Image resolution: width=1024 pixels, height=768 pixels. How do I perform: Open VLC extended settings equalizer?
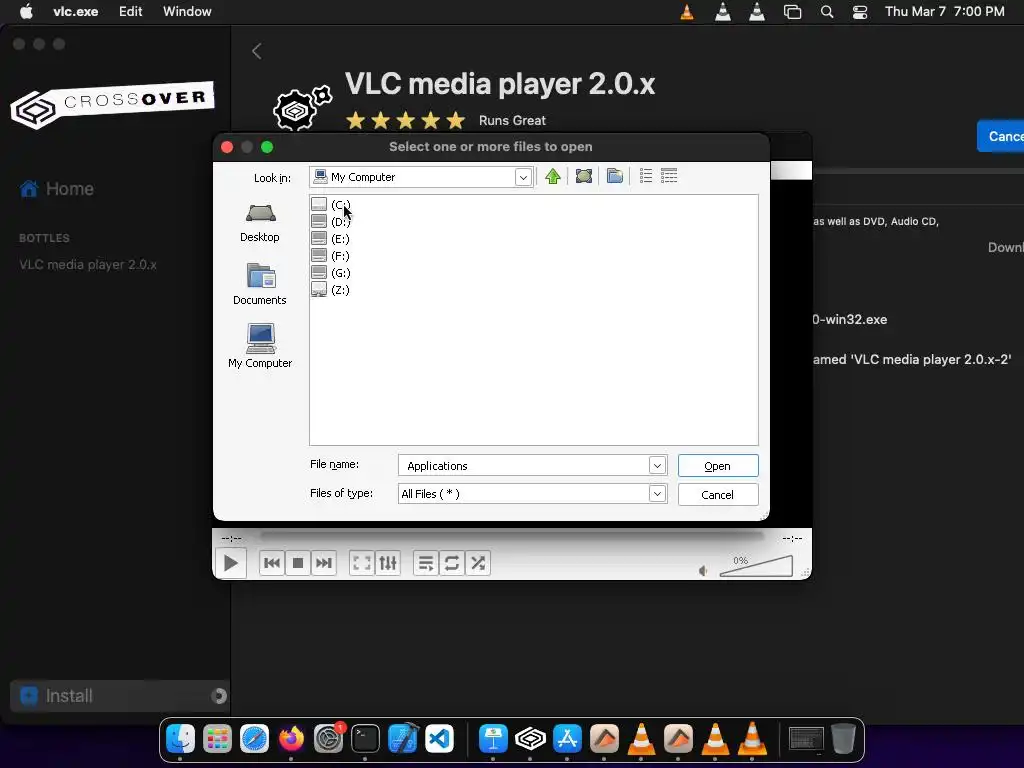pyautogui.click(x=388, y=563)
